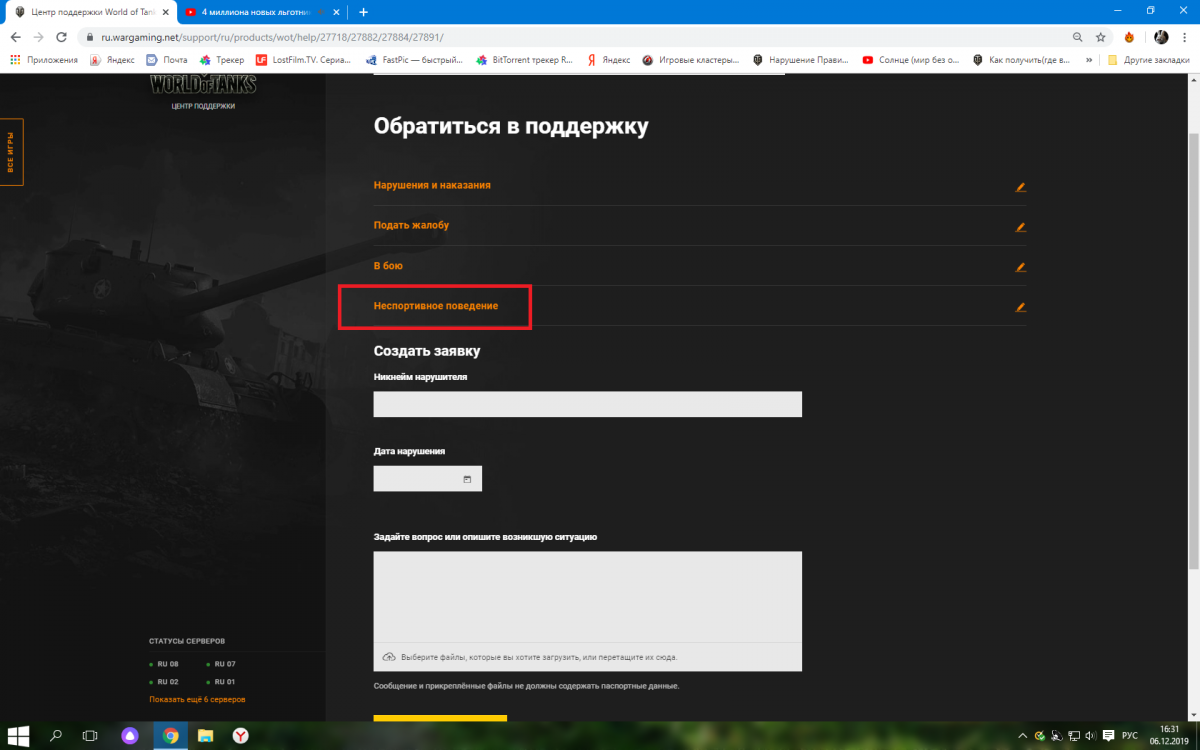Click the yellow submit button at the bottom

[x=440, y=718]
